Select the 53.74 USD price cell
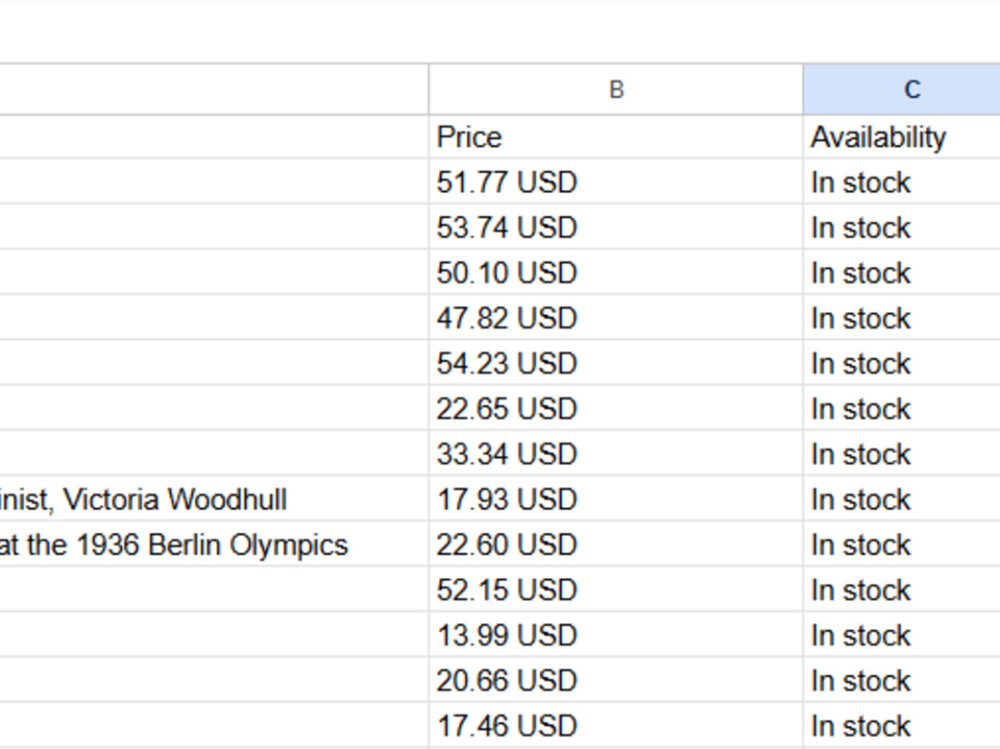The width and height of the screenshot is (1000, 749). click(x=616, y=228)
